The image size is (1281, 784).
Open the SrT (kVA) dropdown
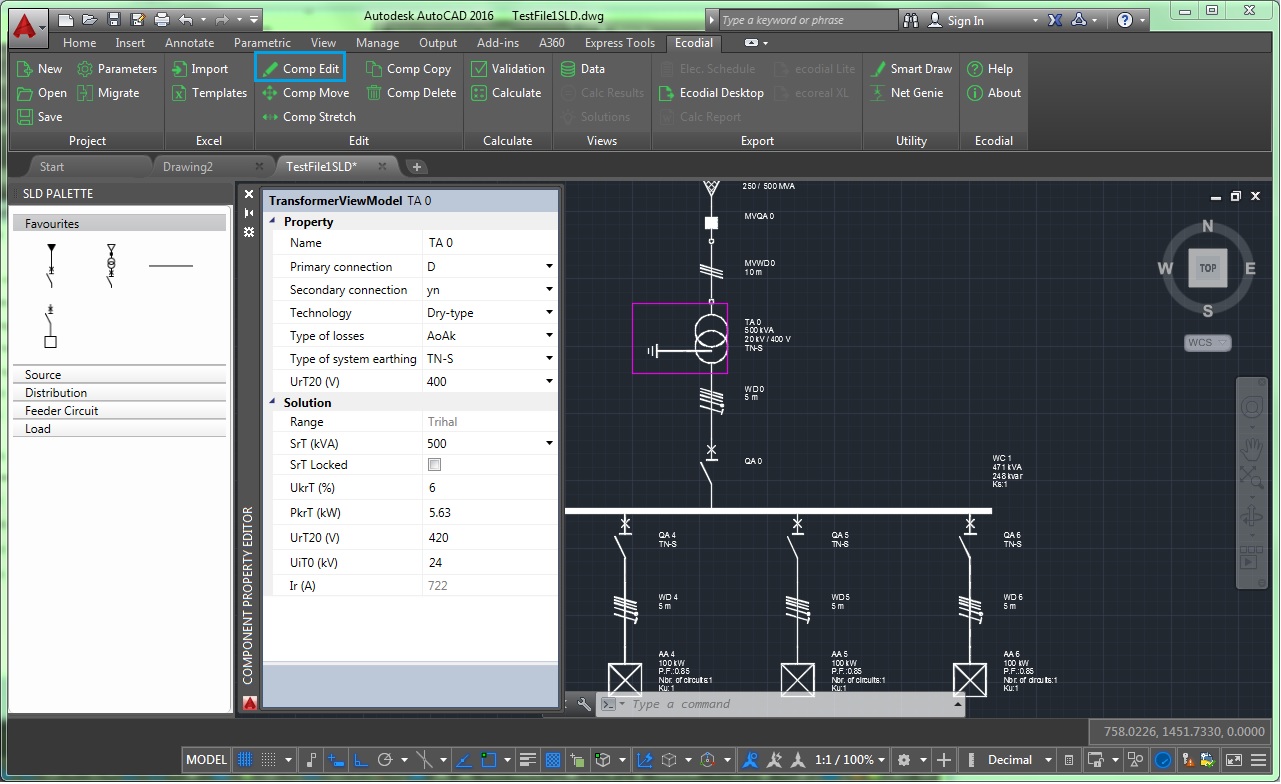[x=549, y=444]
